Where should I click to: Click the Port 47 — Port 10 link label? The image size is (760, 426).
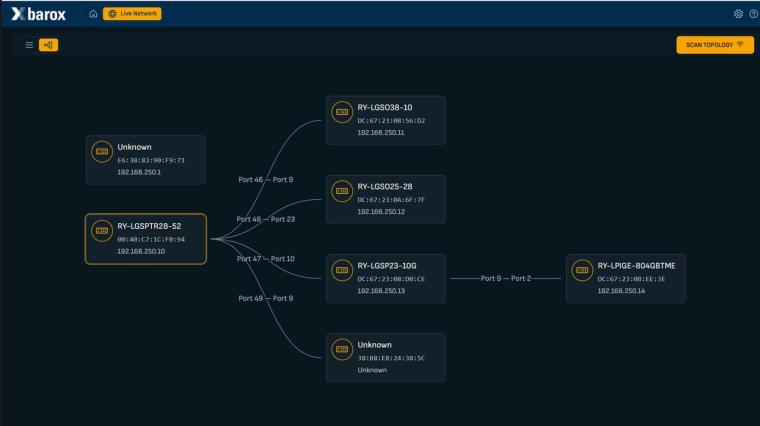266,259
